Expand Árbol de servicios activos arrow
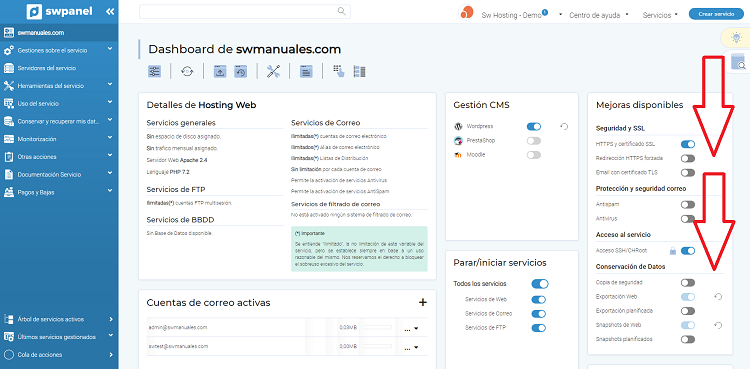This screenshot has width=750, height=369. click(110, 319)
